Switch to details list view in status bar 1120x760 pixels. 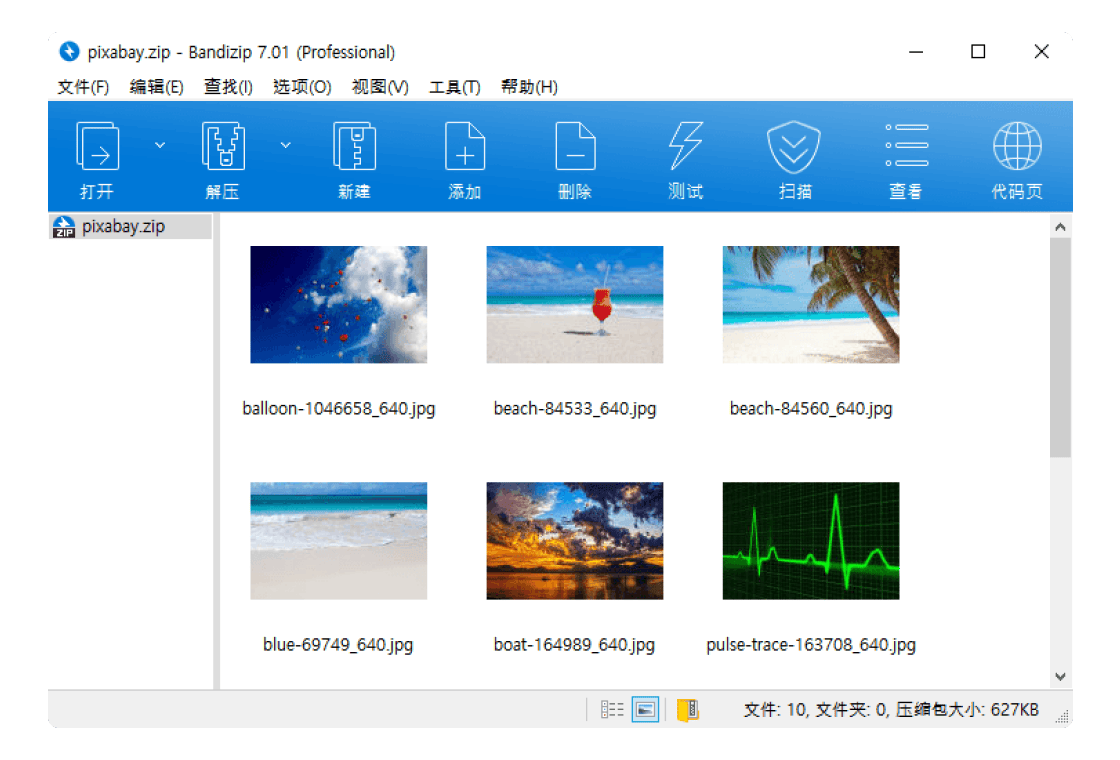[612, 710]
